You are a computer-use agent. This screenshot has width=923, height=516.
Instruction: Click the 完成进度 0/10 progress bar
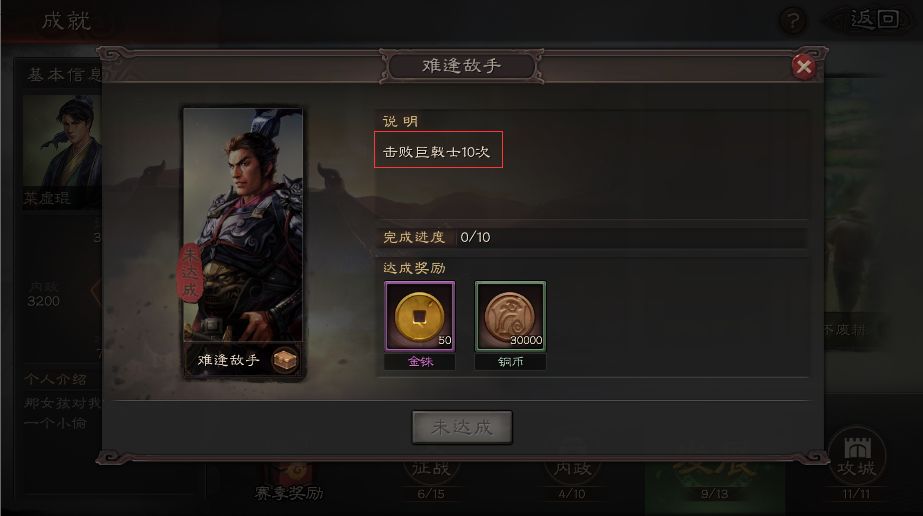[x=592, y=237]
